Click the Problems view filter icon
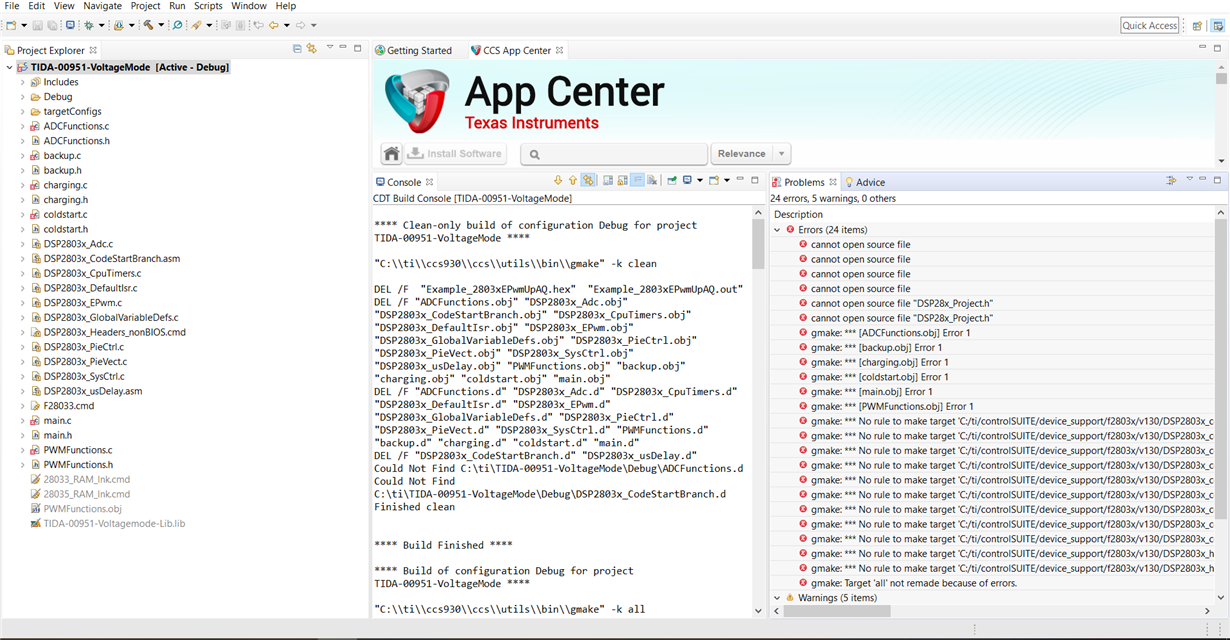 coord(1170,180)
